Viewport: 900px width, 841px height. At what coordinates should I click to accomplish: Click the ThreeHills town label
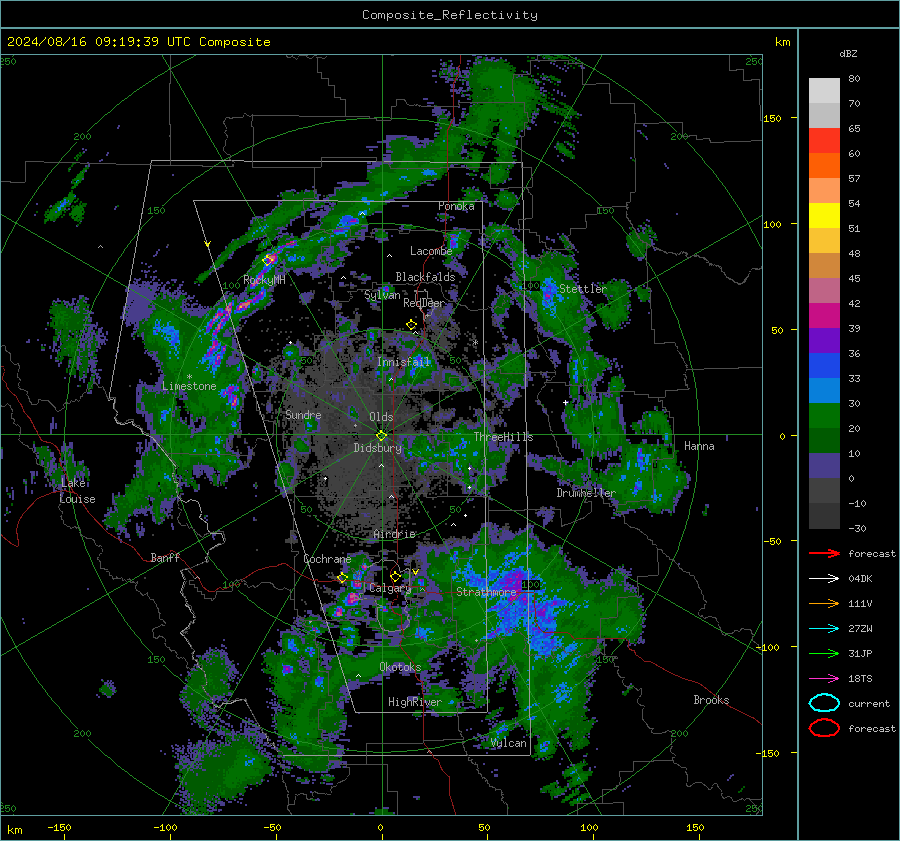click(x=503, y=437)
